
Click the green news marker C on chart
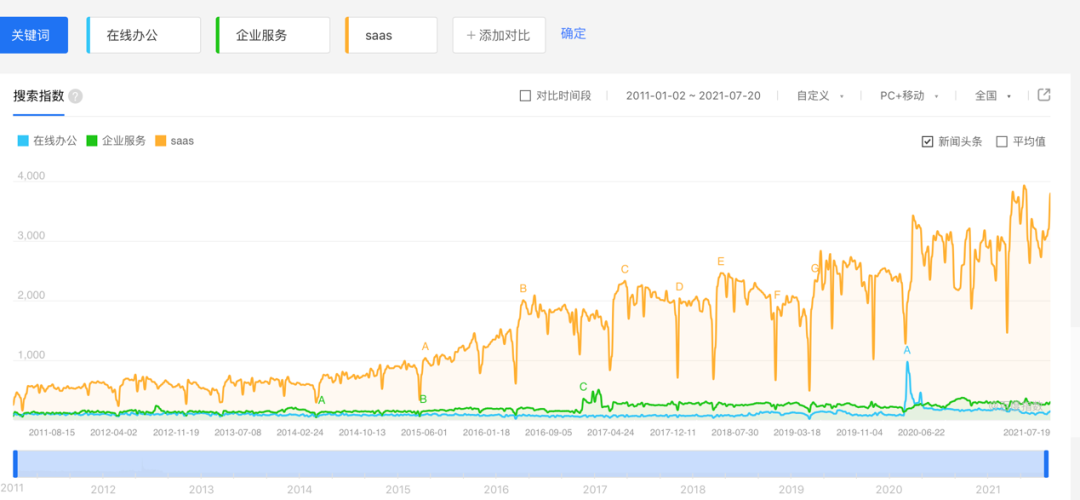[x=583, y=386]
